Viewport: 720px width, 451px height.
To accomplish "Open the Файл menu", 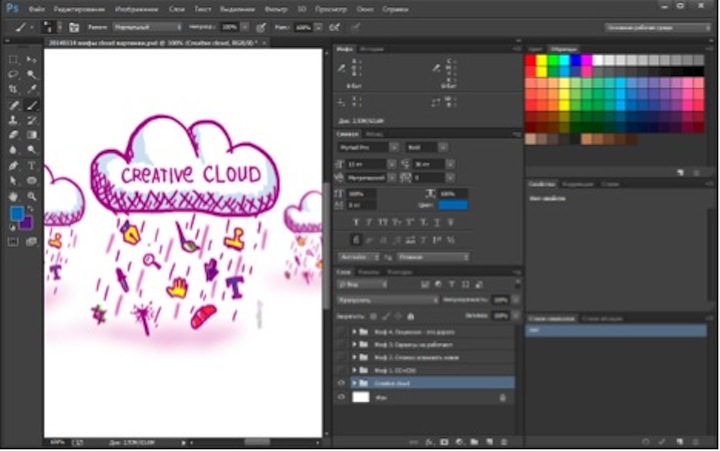I will (37, 8).
